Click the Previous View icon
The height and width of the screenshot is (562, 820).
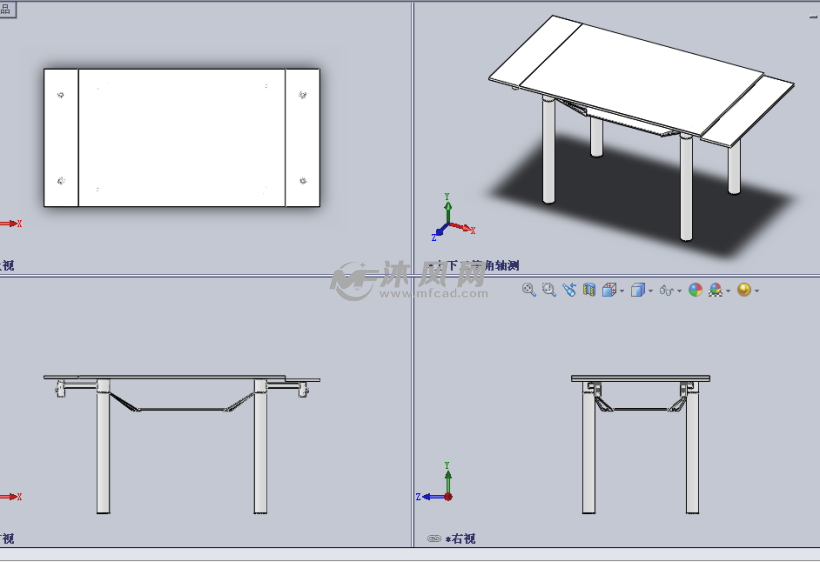(569, 290)
